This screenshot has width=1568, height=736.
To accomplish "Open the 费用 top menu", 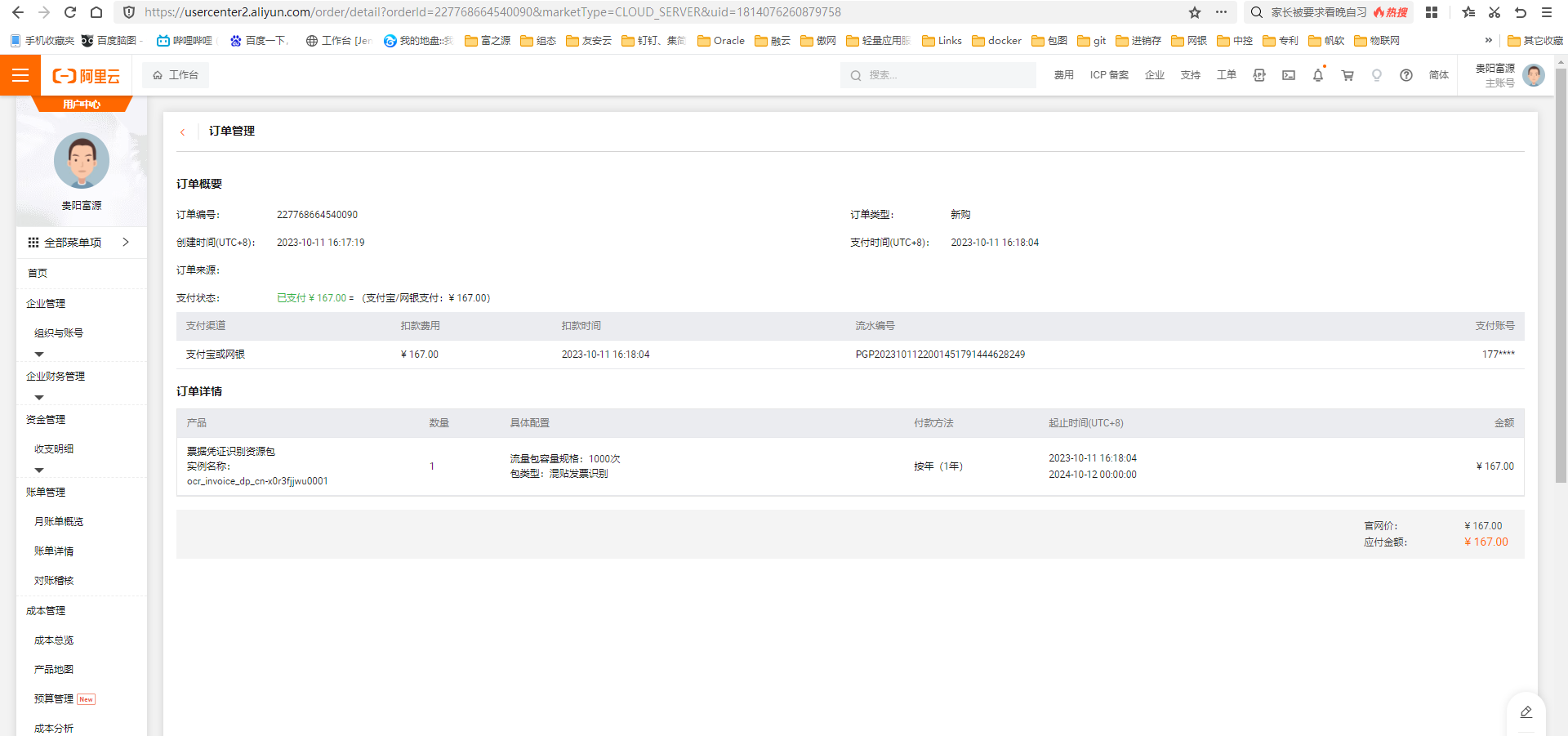I will 1063,75.
